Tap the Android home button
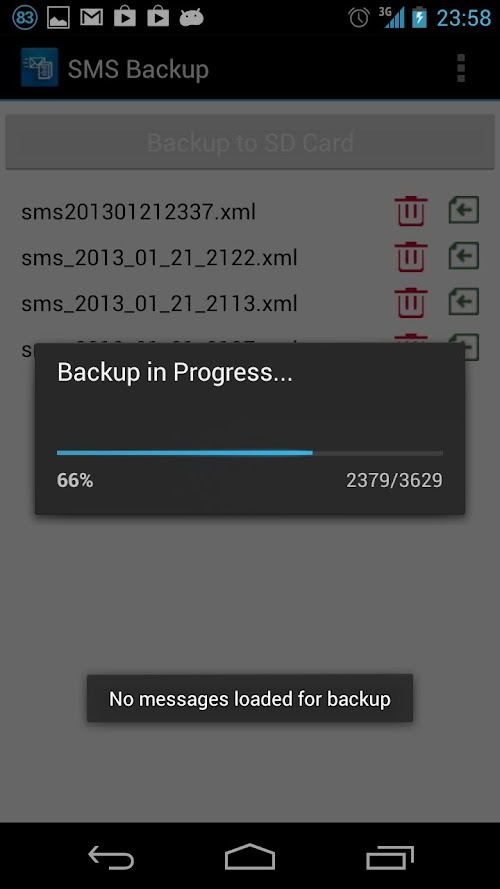This screenshot has height=889, width=500. [x=250, y=857]
